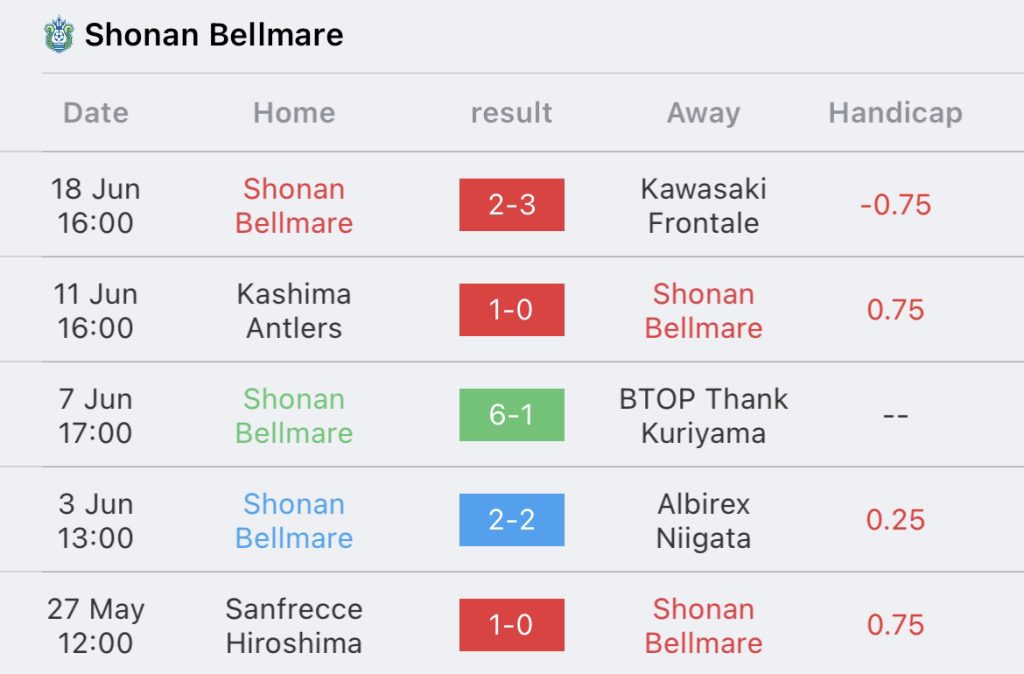Click the Handicap column header
The image size is (1024, 674).
[x=895, y=113]
